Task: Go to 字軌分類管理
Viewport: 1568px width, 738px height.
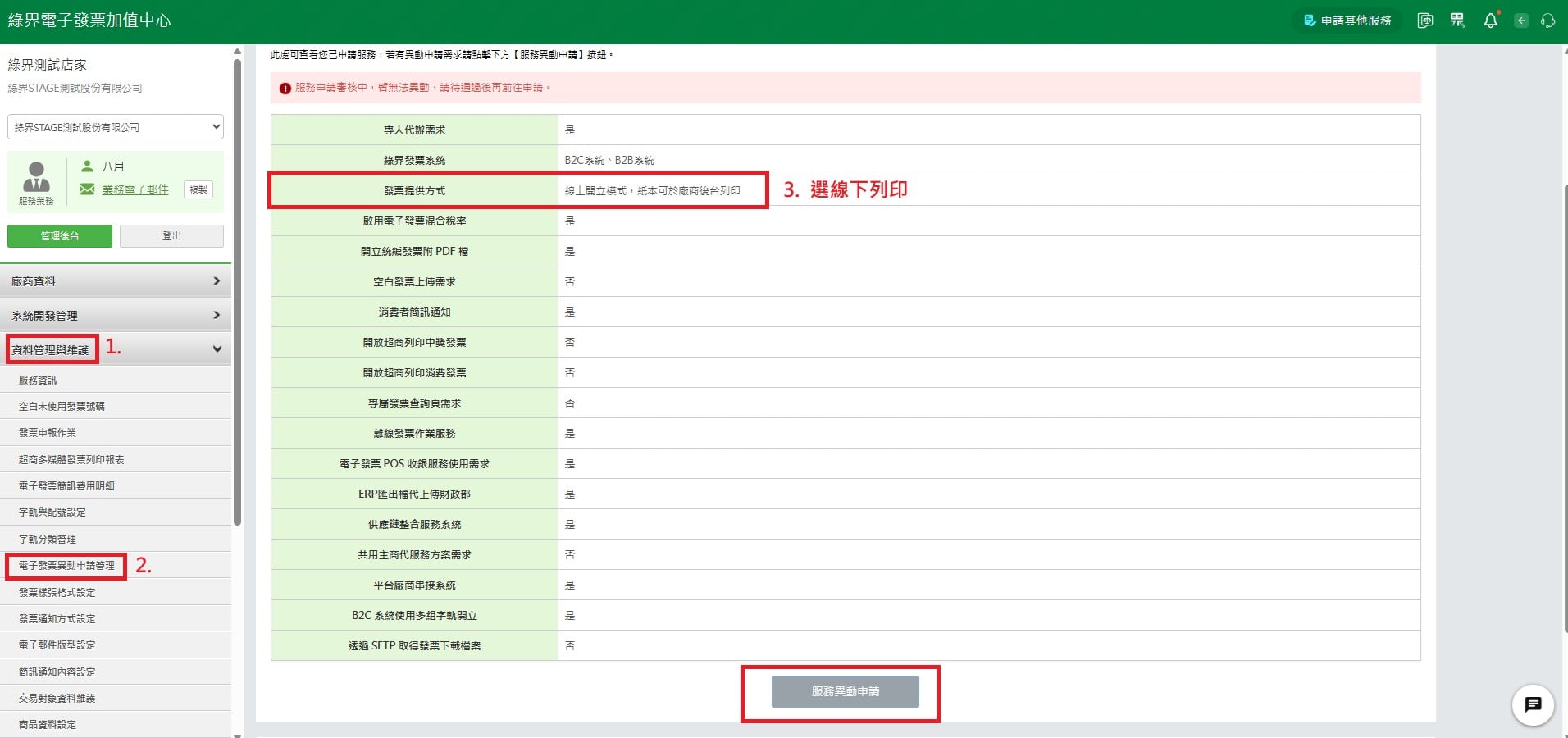Action: 116,539
